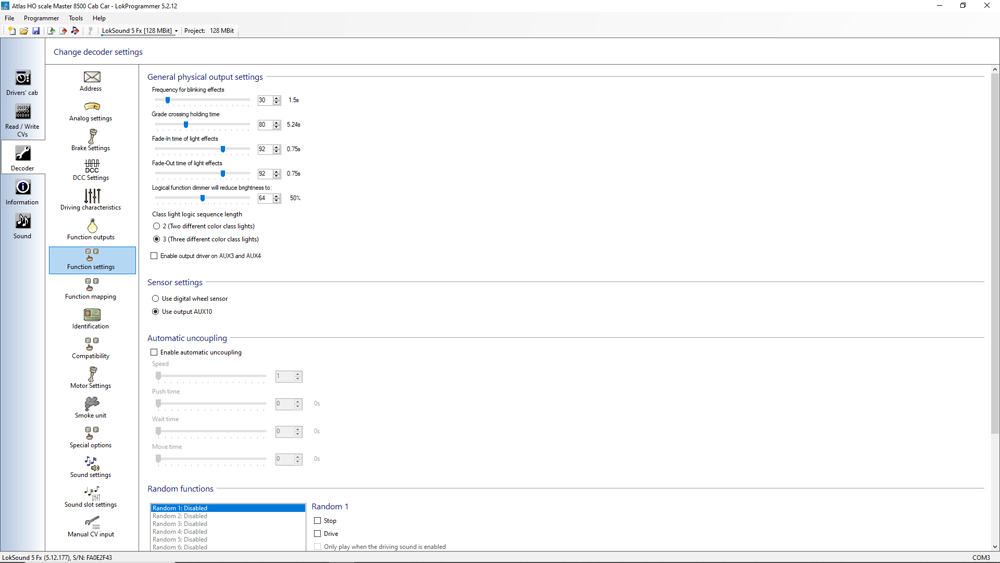Step the logical dimmer brightness spinner
This screenshot has height=563, width=1000.
277,198
